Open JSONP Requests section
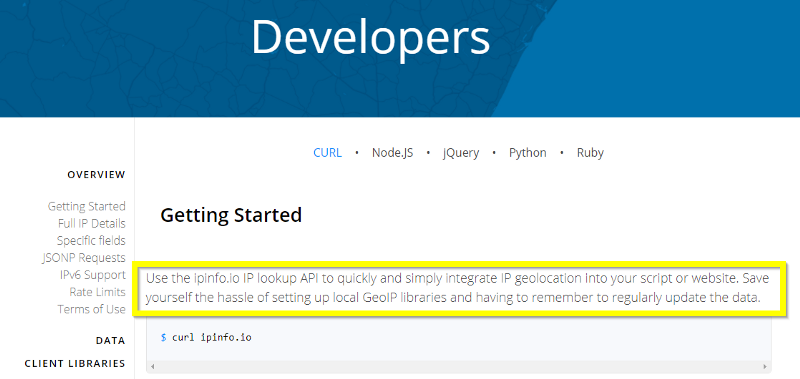Screen dimensions: 800x379 (84, 258)
